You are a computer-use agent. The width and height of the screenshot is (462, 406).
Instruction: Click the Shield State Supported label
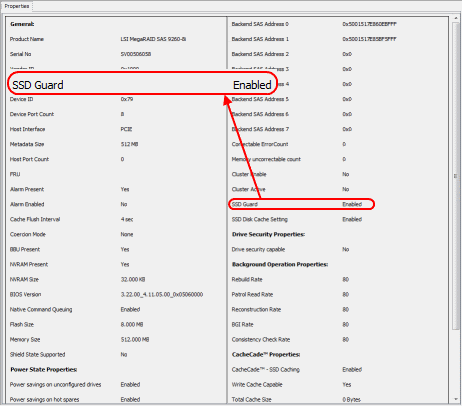coord(38,354)
